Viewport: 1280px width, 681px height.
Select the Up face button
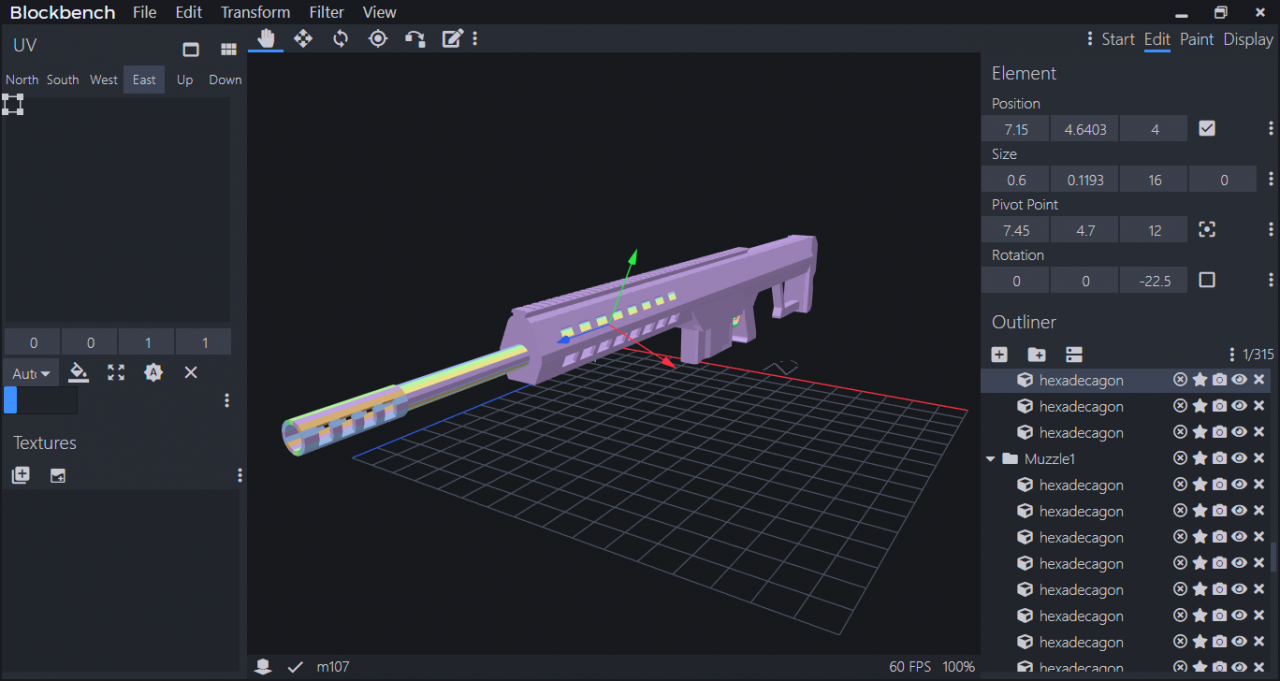pyautogui.click(x=185, y=80)
